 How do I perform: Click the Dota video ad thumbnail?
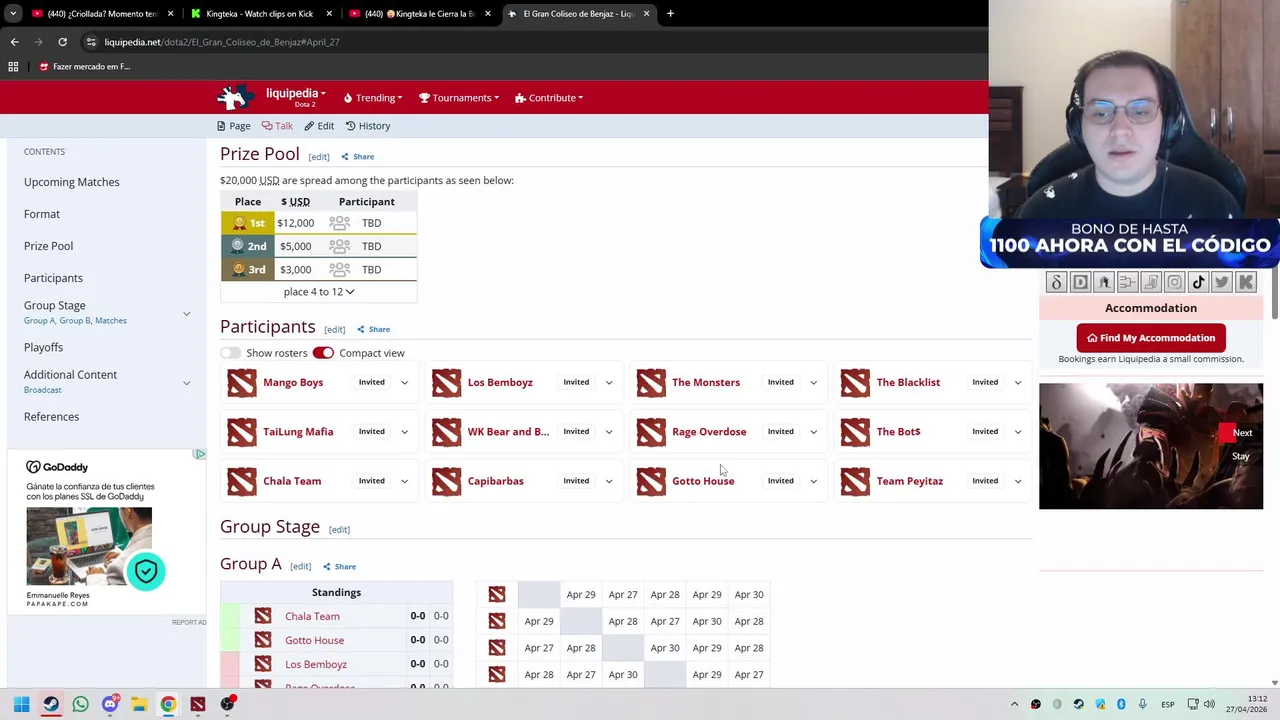(x=1151, y=446)
